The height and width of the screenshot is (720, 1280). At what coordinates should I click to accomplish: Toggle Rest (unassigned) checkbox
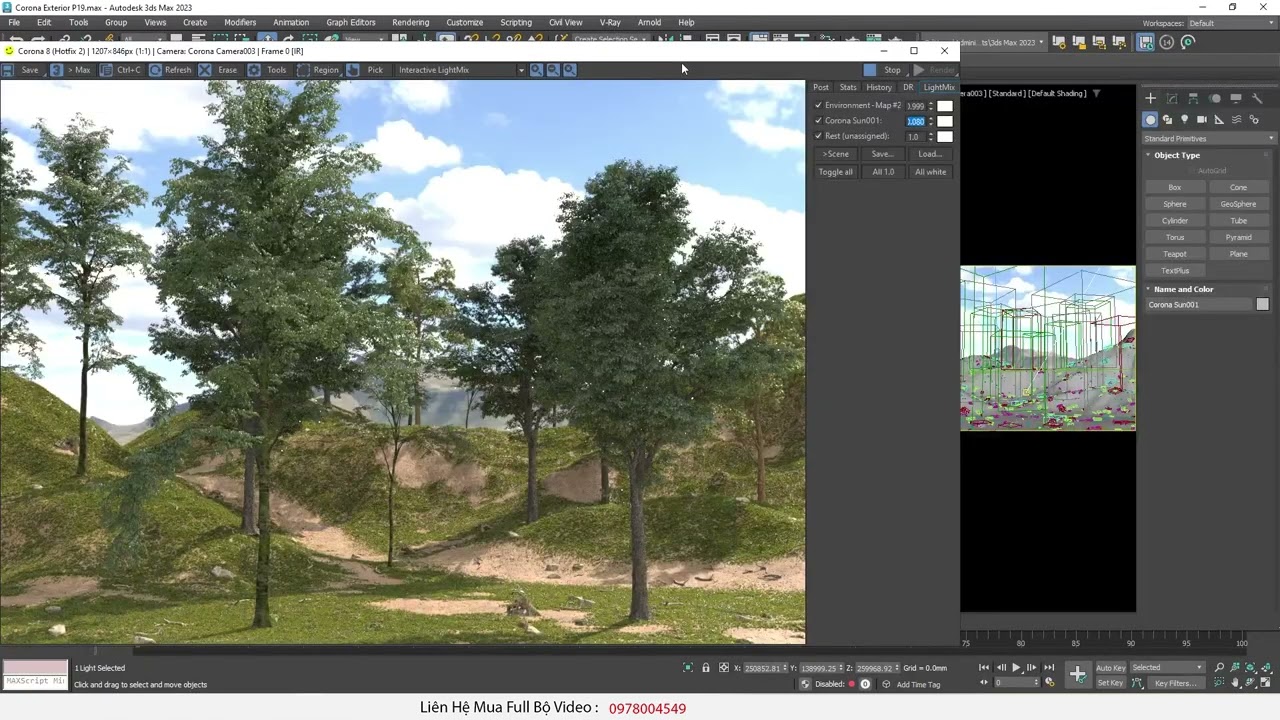818,136
